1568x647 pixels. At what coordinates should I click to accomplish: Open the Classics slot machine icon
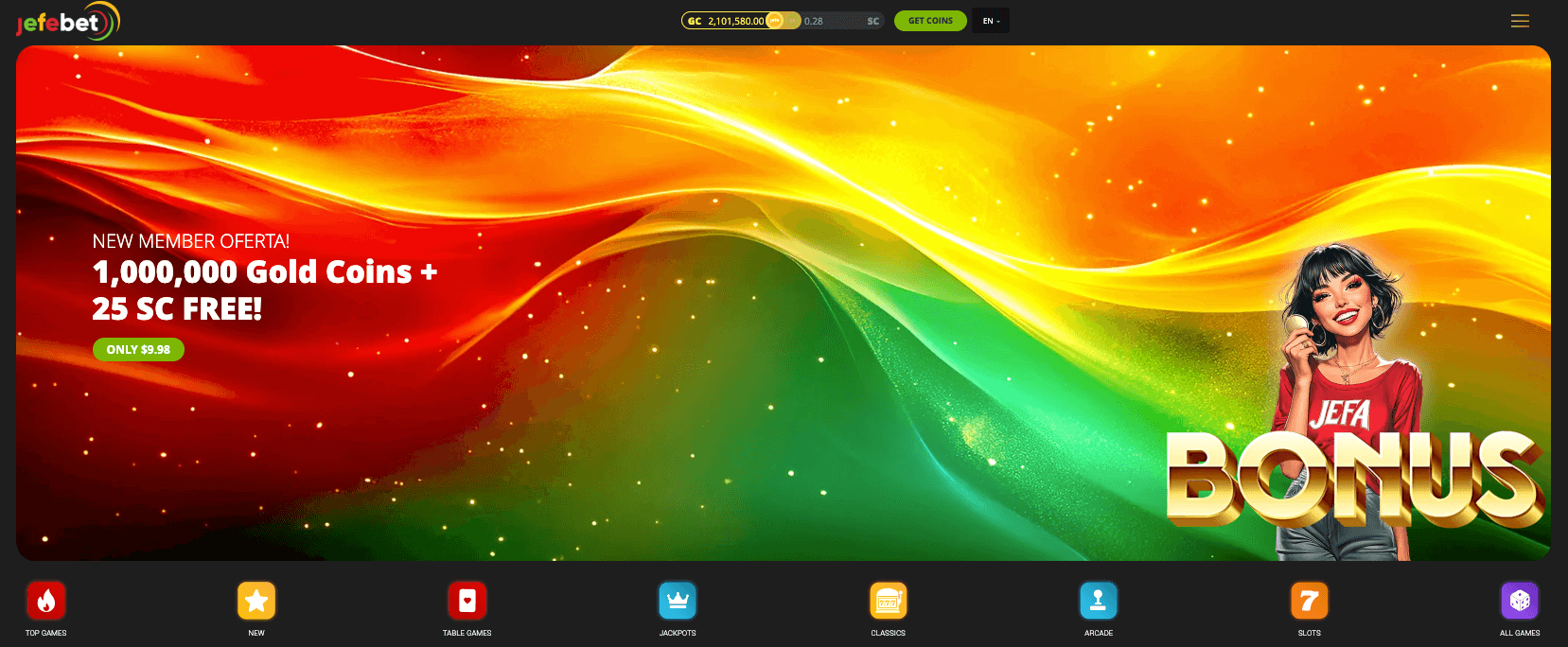pos(889,600)
